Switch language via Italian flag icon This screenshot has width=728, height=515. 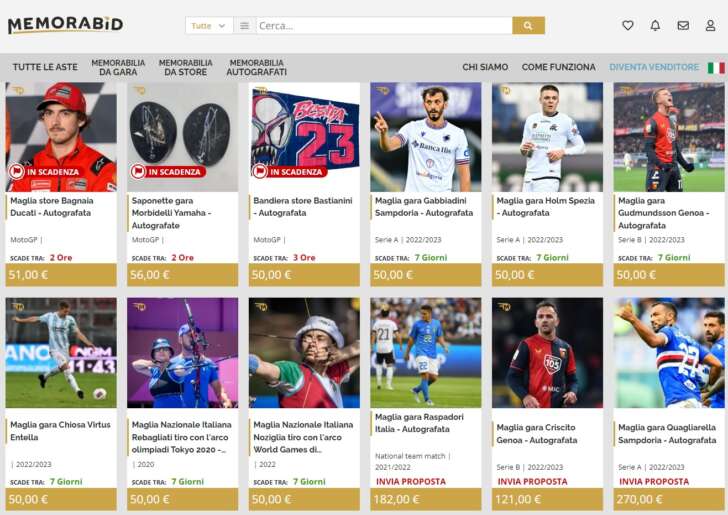click(716, 68)
